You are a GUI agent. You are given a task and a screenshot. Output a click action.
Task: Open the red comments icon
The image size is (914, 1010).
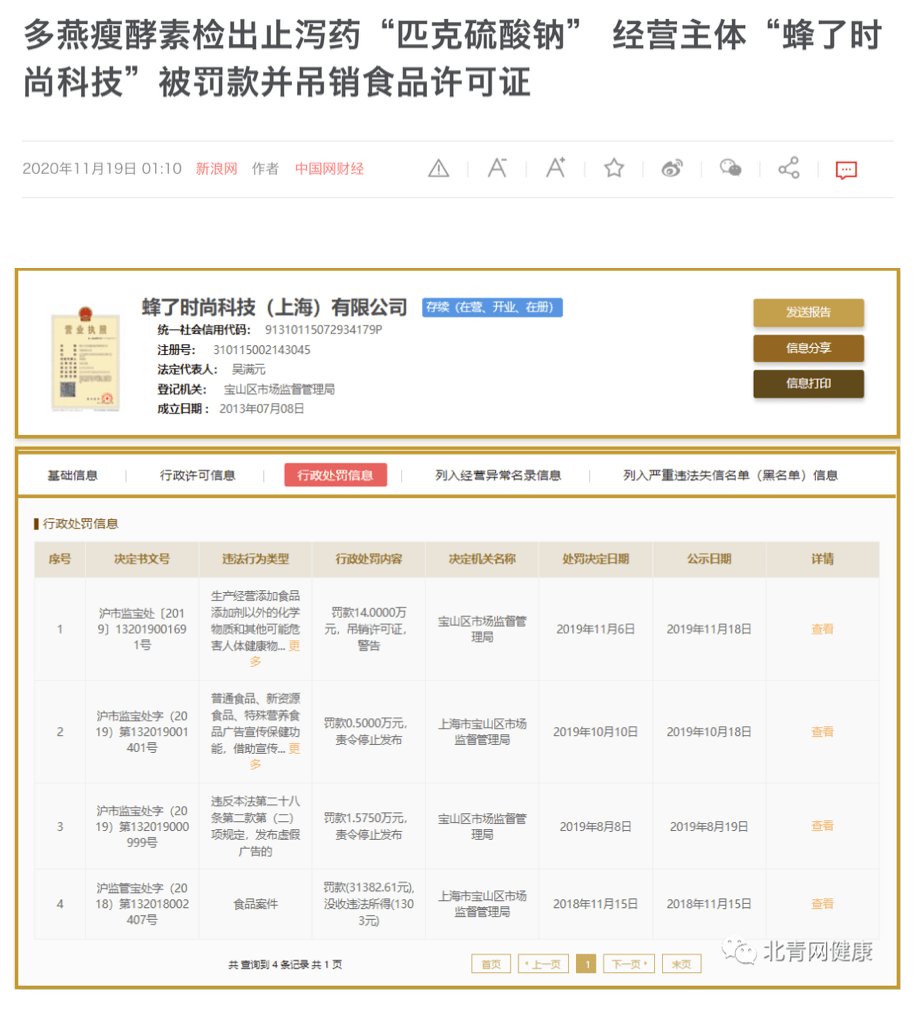(846, 170)
